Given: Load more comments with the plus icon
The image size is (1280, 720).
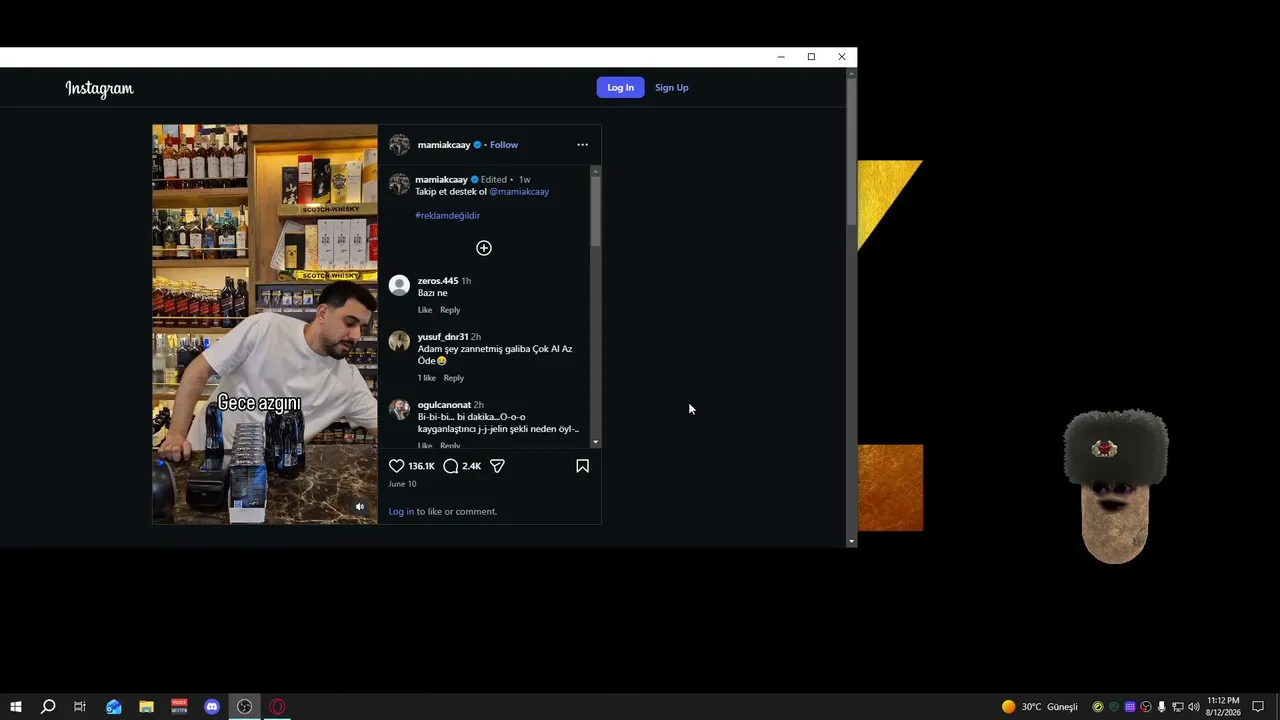Looking at the screenshot, I should pyautogui.click(x=484, y=248).
